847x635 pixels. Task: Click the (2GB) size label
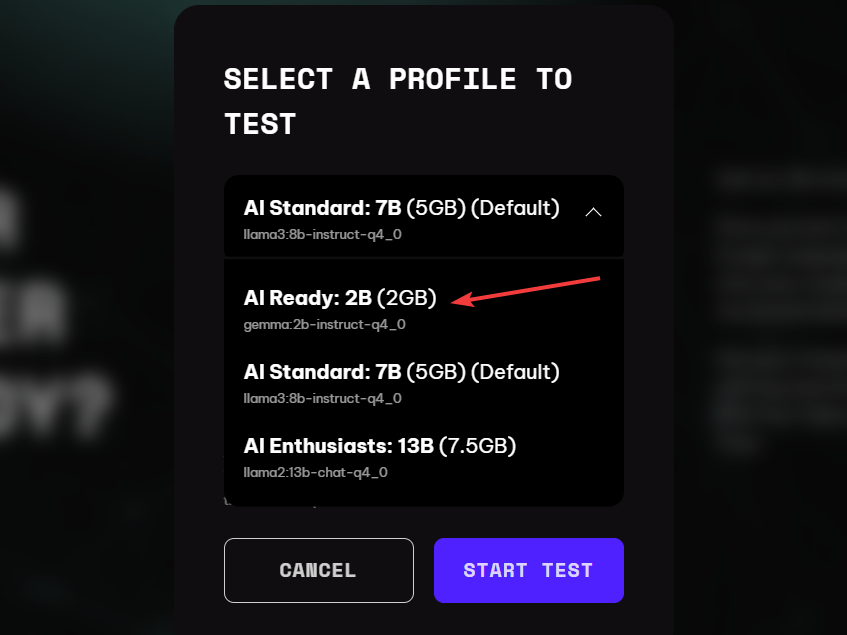[407, 298]
